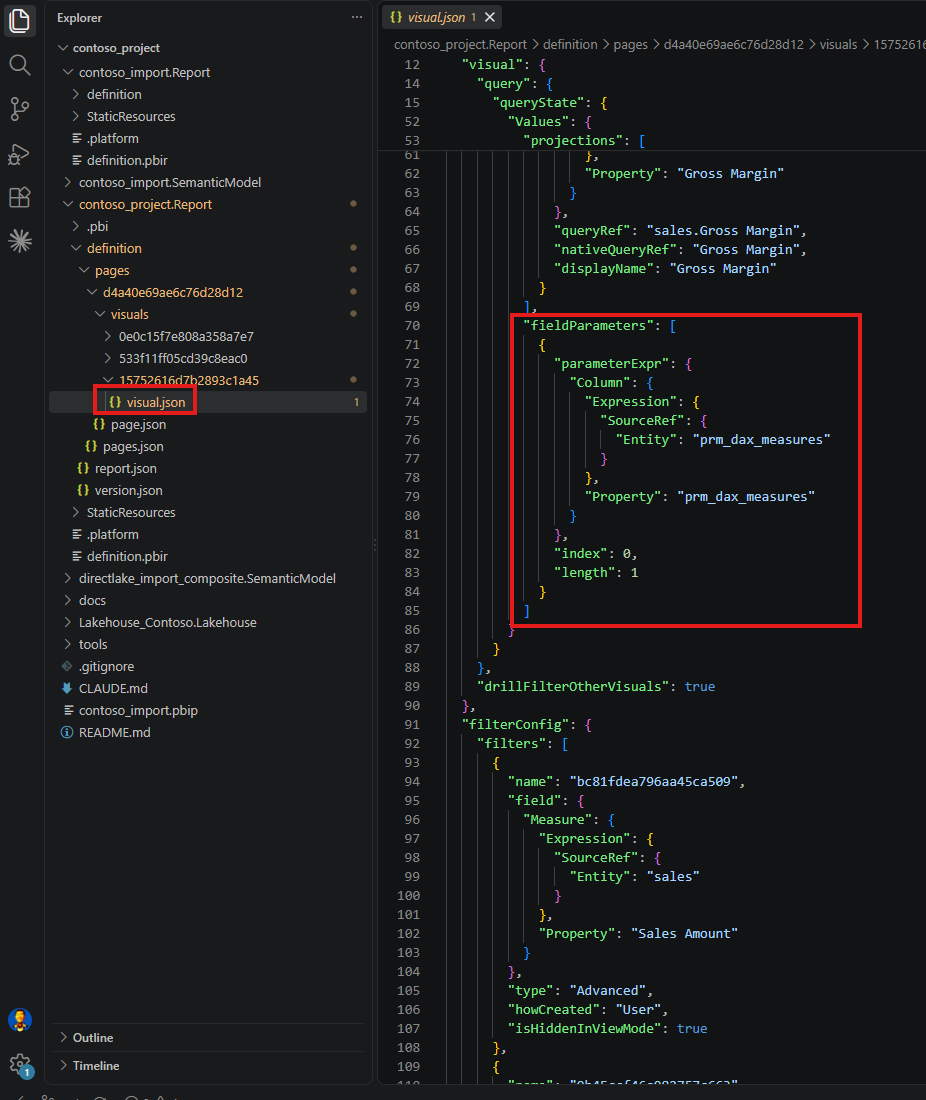This screenshot has height=1100, width=926.
Task: Open the Search view in activity bar
Action: pyautogui.click(x=20, y=65)
